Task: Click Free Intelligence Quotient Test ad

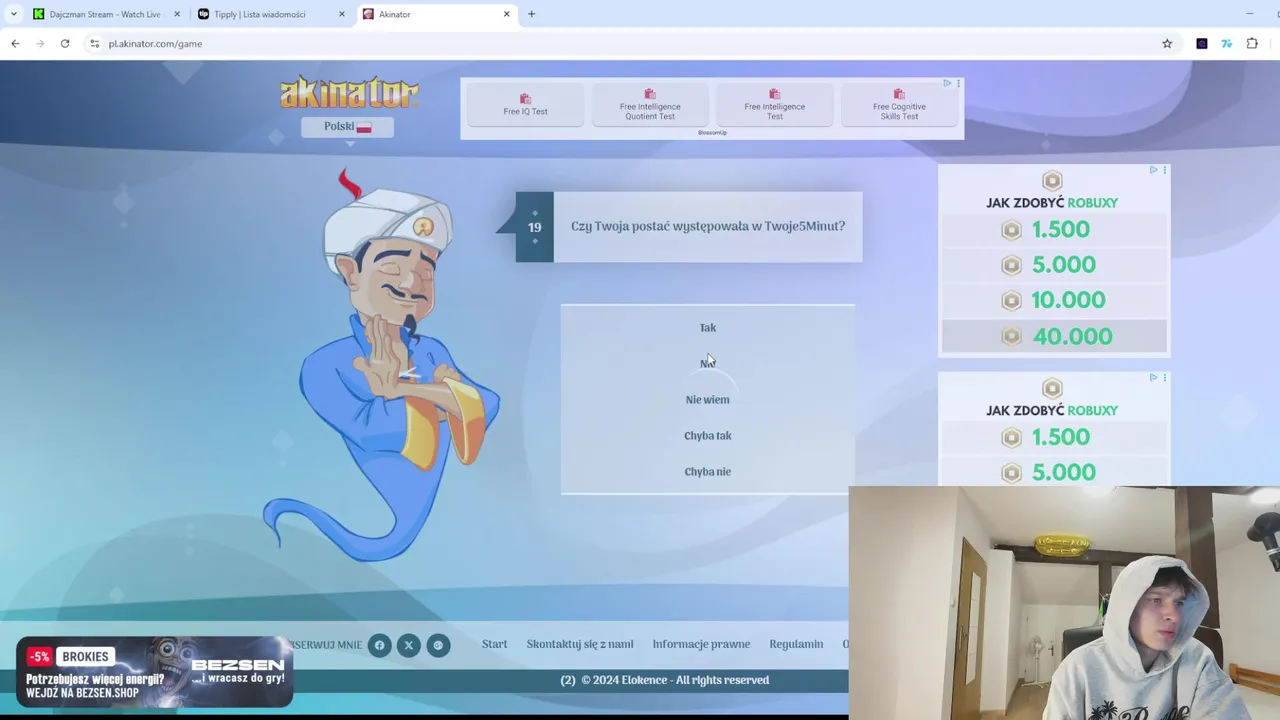Action: pos(650,105)
